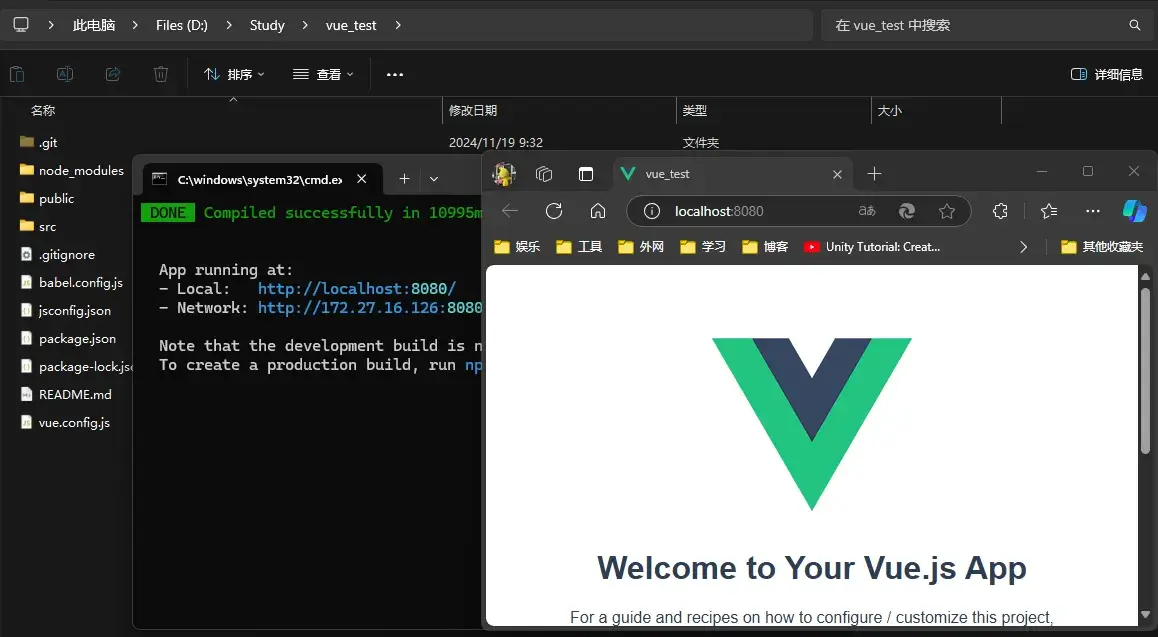Click the browser back arrow
Screen dimensions: 1158x637
[510, 211]
